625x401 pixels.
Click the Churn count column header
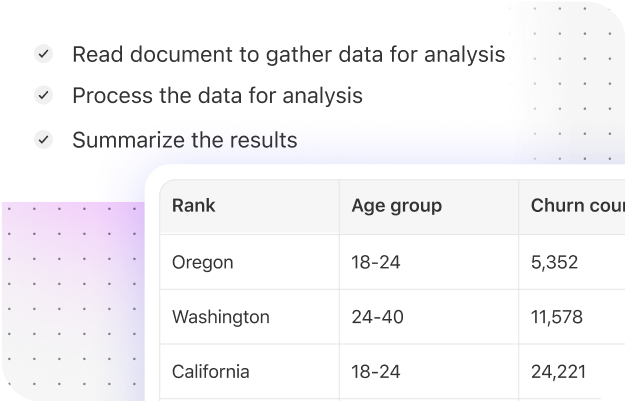(572, 206)
